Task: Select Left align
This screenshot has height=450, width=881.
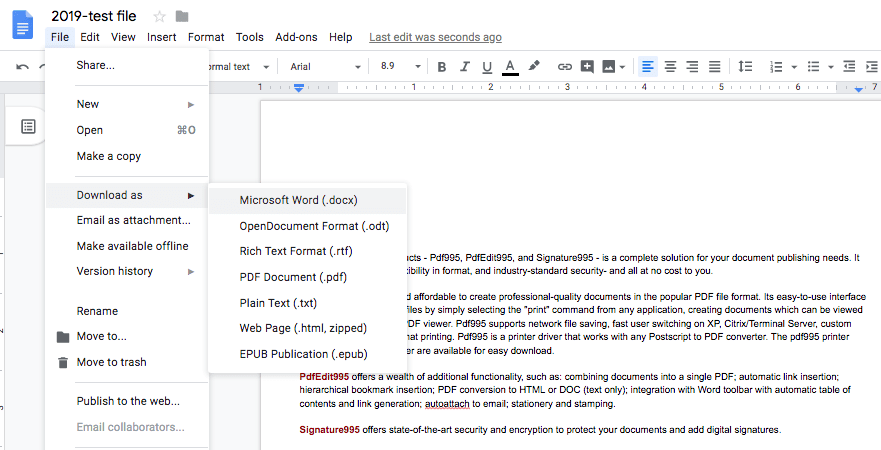Action: 647,67
